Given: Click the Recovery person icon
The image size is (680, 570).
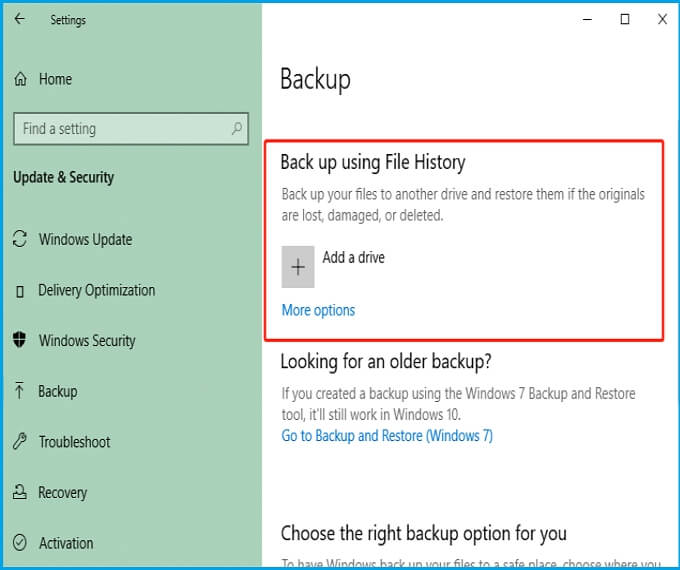Looking at the screenshot, I should pos(19,493).
